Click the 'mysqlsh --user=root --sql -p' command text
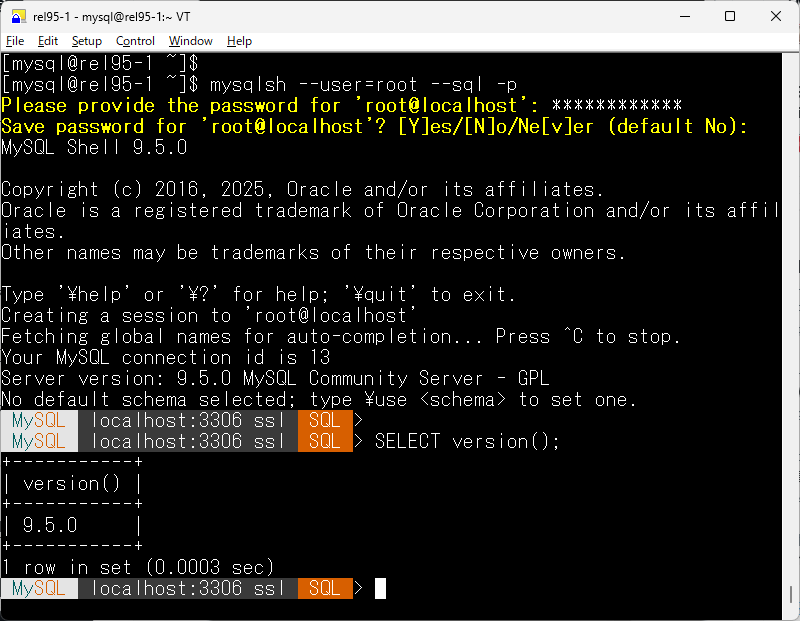 coord(364,85)
